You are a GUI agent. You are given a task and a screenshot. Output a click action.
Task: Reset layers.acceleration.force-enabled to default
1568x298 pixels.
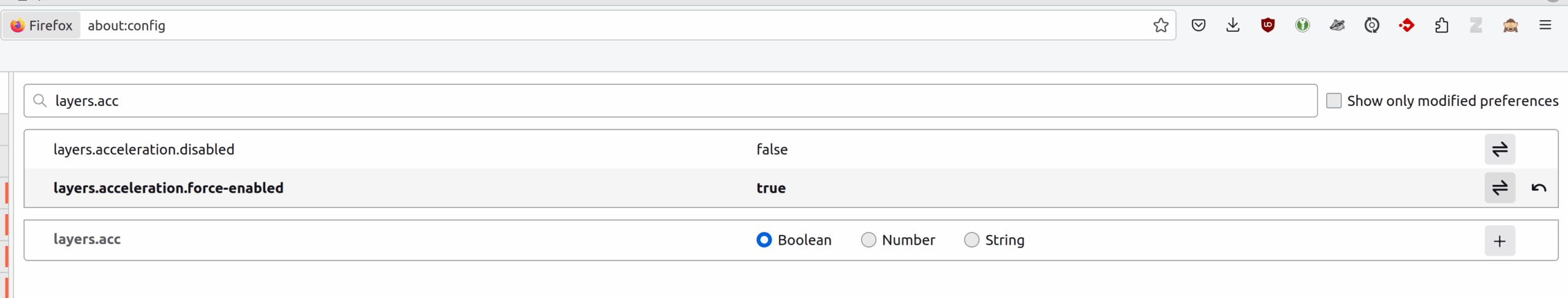[1539, 188]
